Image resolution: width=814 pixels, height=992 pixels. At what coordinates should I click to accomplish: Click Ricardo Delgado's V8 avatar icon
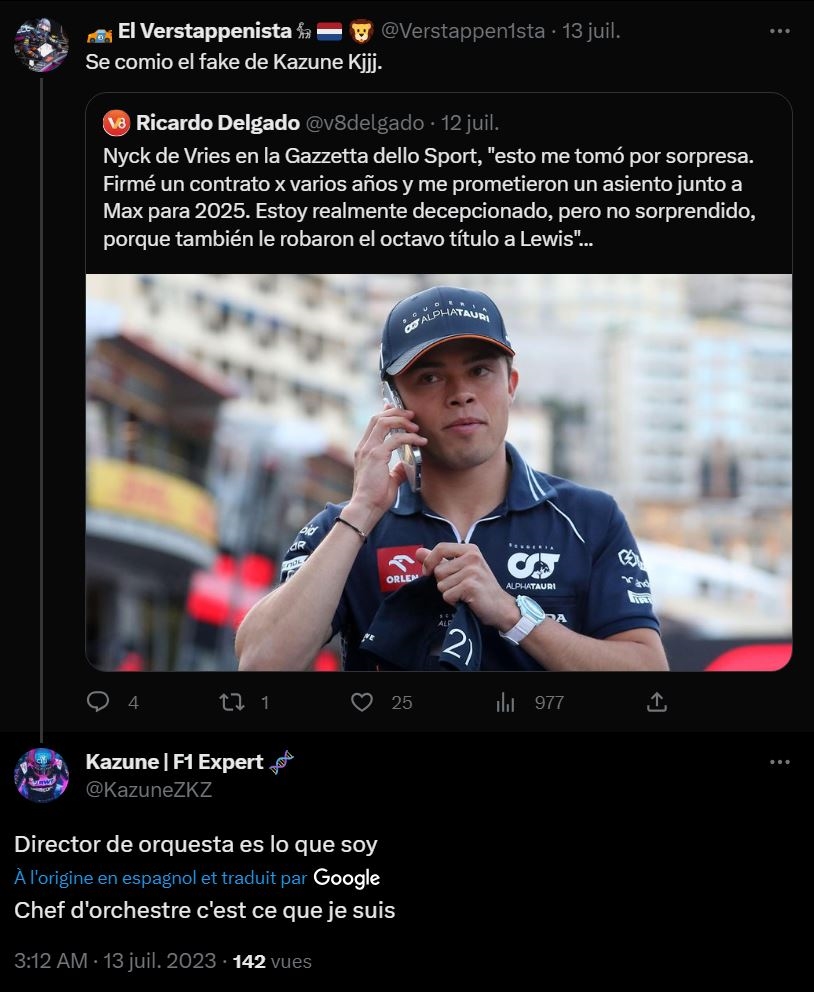(117, 123)
